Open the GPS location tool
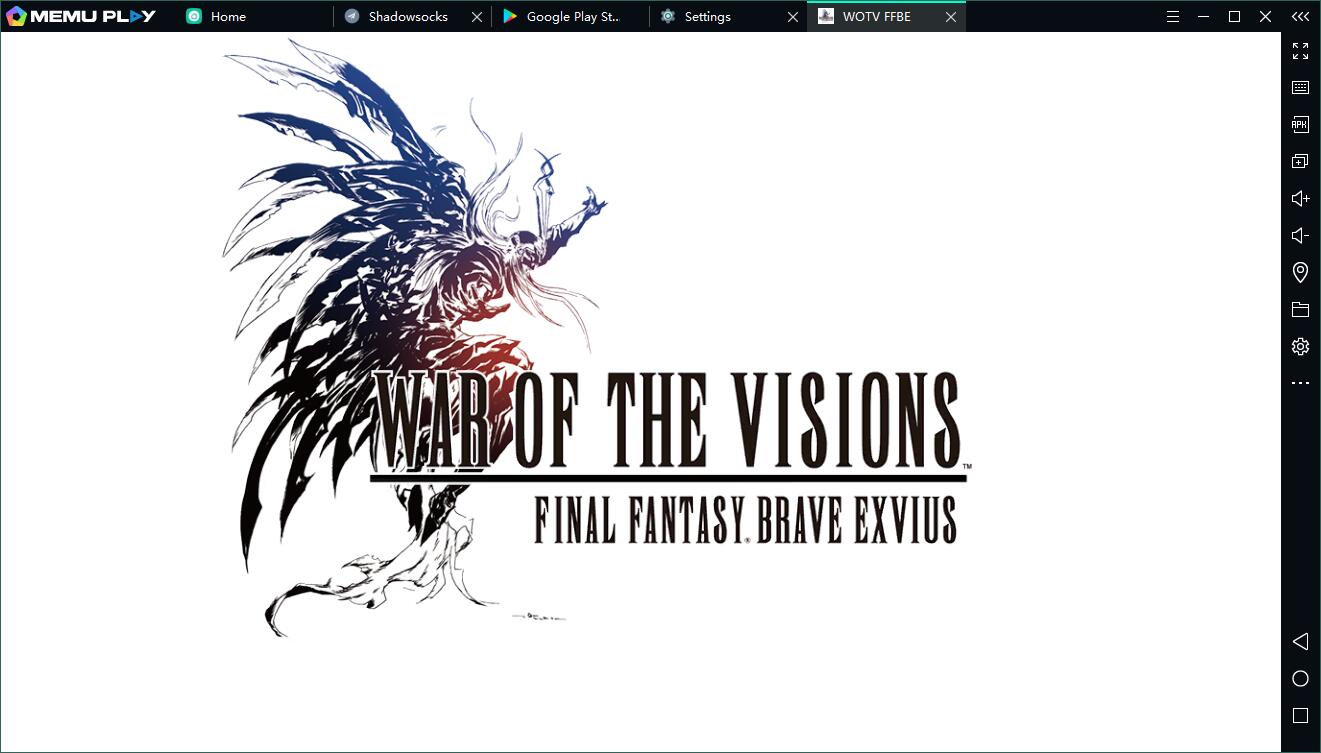The height and width of the screenshot is (753, 1321). pyautogui.click(x=1300, y=272)
